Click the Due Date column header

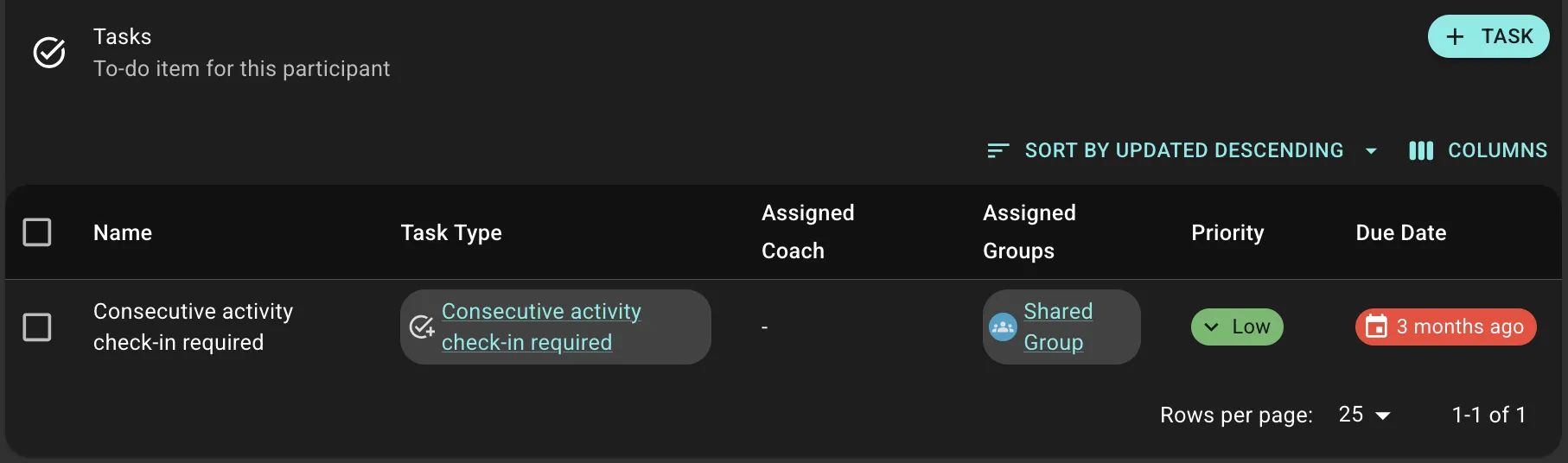tap(1400, 232)
